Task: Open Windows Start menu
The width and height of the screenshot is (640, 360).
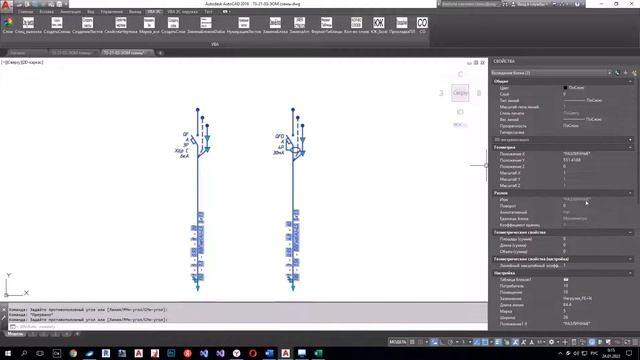Action: 8,353
